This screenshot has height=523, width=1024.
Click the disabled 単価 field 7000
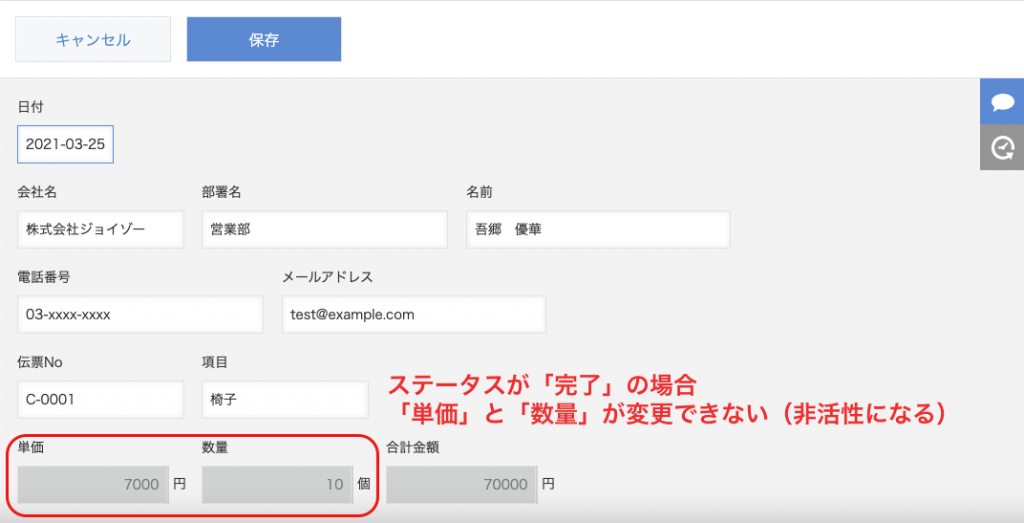pos(93,484)
